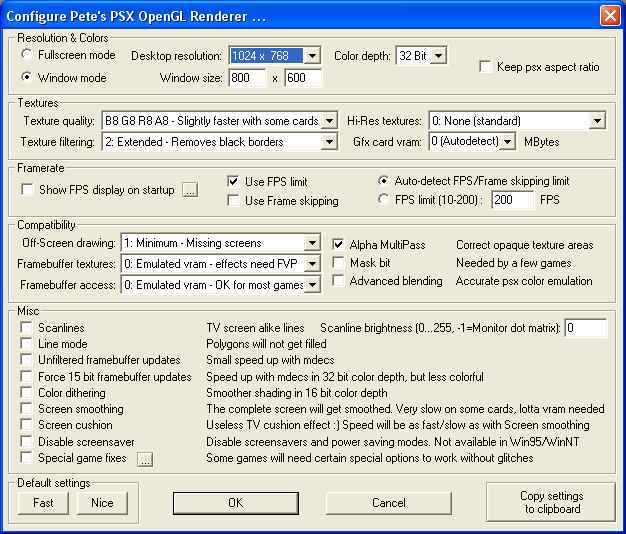
Task: Apply the Nice default settings
Action: pyautogui.click(x=102, y=503)
